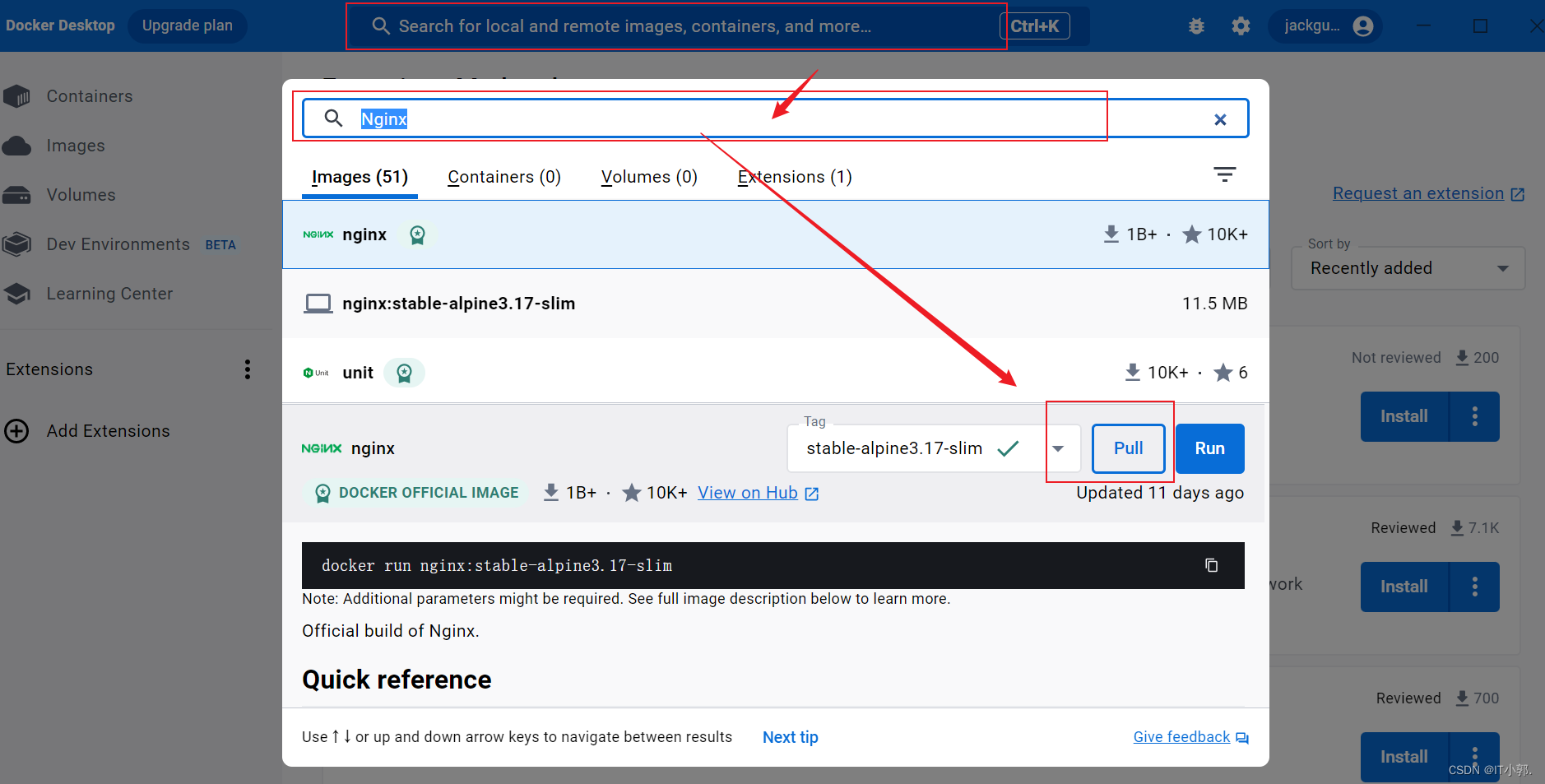Screen dimensions: 1545x784
Task: Click the bug troubleshoot icon in header
Action: (1196, 26)
